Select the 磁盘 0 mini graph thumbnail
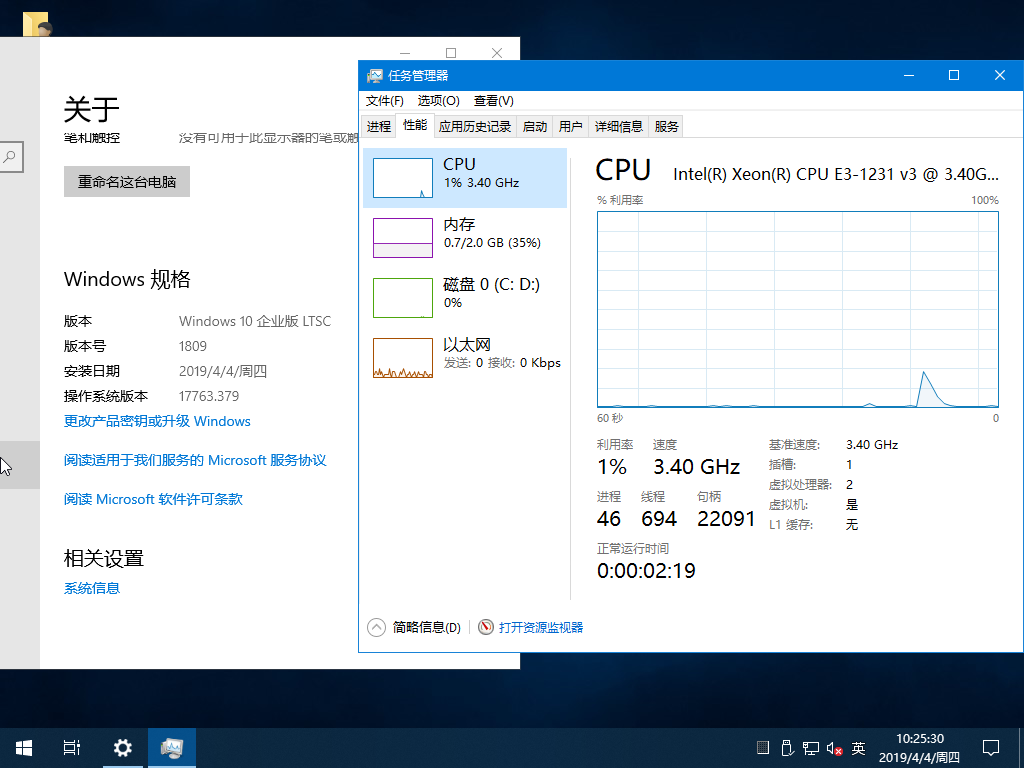 click(402, 298)
